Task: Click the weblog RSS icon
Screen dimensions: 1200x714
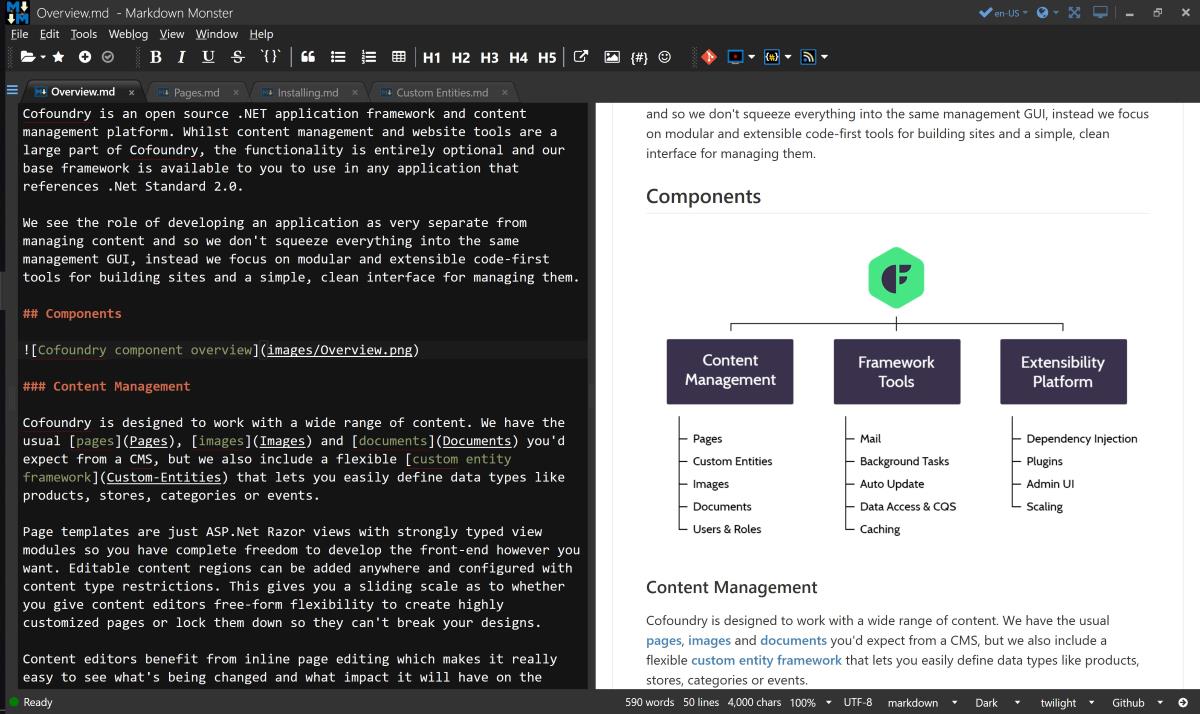Action: pos(809,57)
